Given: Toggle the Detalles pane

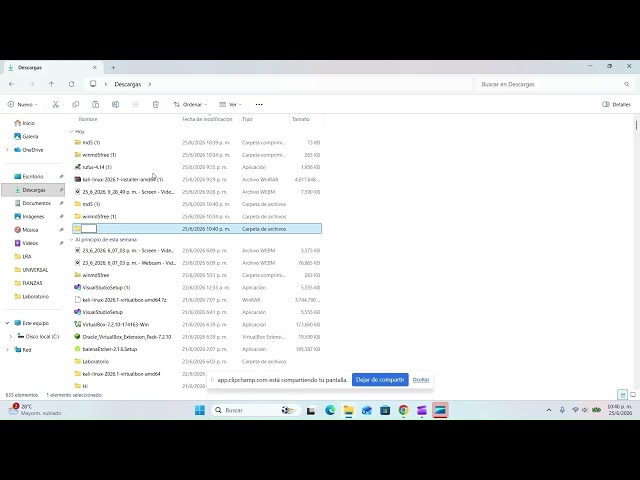Looking at the screenshot, I should tap(616, 104).
